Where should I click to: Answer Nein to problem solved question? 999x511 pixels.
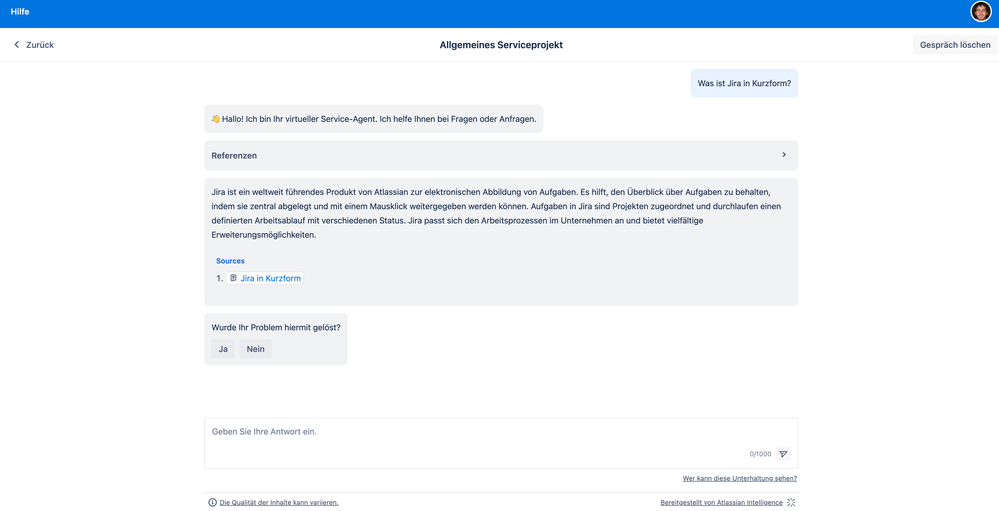click(x=255, y=349)
